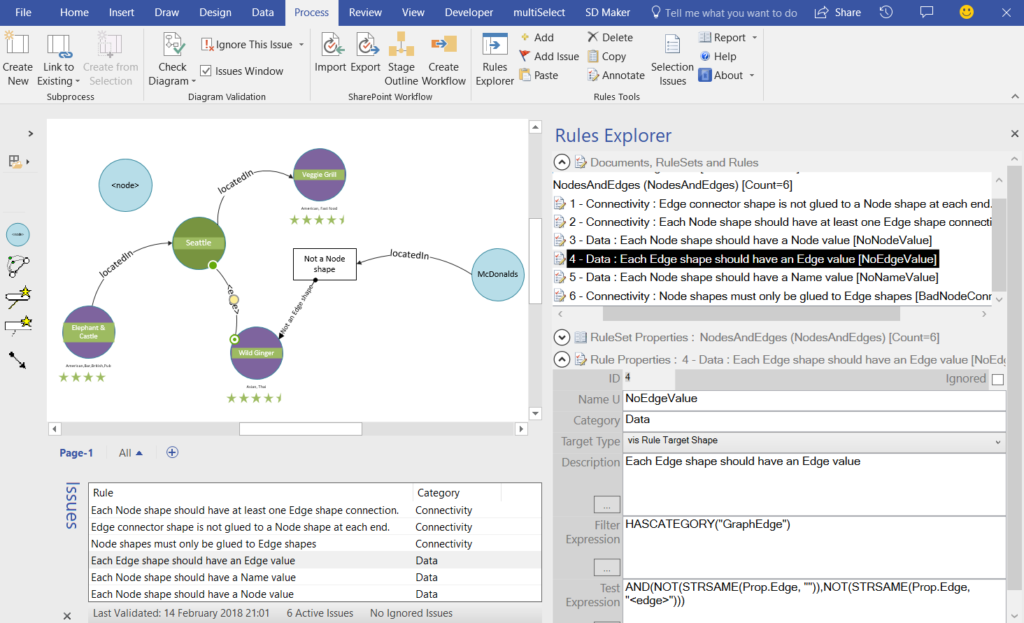This screenshot has height=623, width=1024.
Task: Add a new issue via Add Issue
Action: click(x=549, y=56)
